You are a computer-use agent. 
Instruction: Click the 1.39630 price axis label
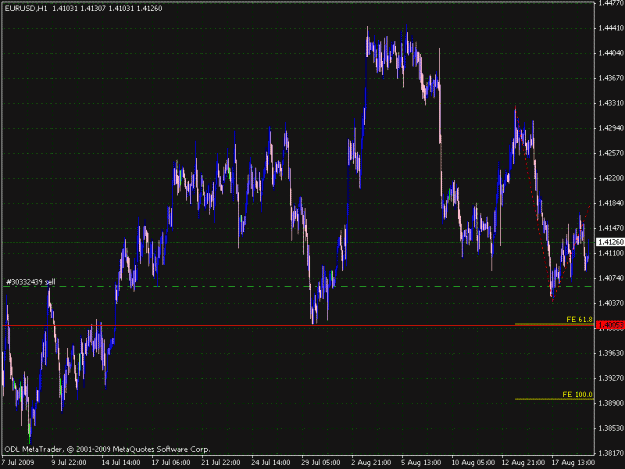point(611,353)
